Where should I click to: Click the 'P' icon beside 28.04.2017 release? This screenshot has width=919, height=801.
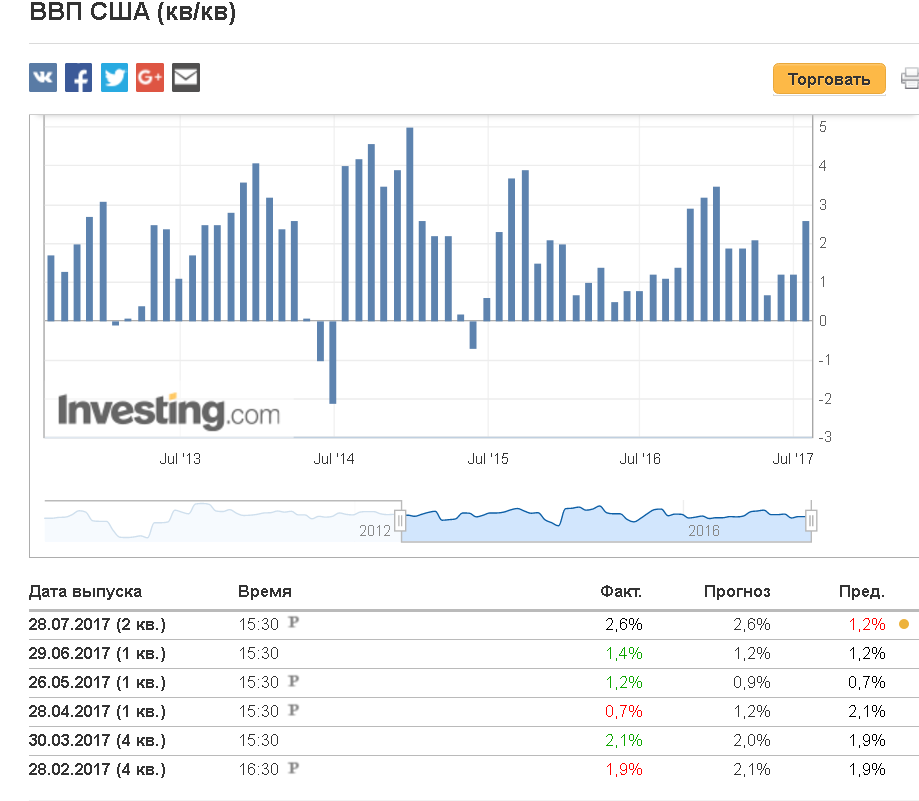coord(294,710)
